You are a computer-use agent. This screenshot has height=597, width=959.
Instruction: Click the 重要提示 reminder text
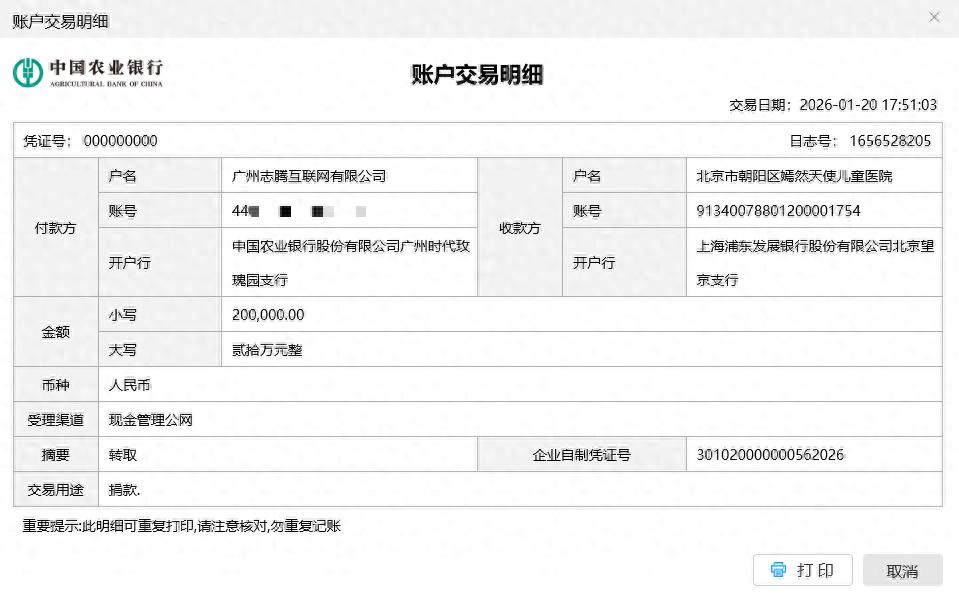point(182,526)
